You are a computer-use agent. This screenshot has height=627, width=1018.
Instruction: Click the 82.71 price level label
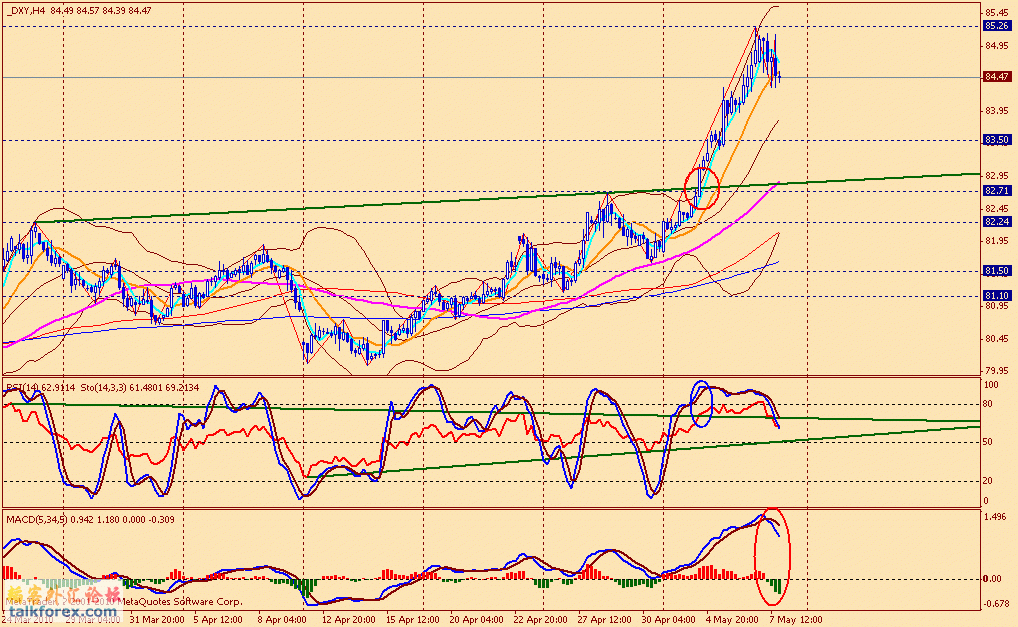click(x=995, y=190)
